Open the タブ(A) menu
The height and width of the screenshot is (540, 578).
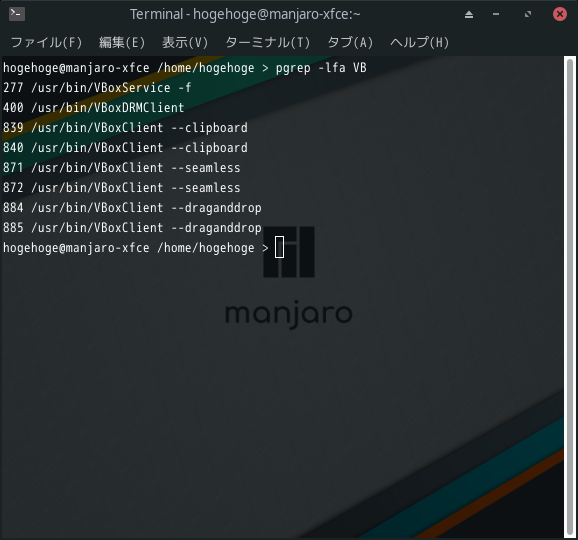click(x=350, y=42)
